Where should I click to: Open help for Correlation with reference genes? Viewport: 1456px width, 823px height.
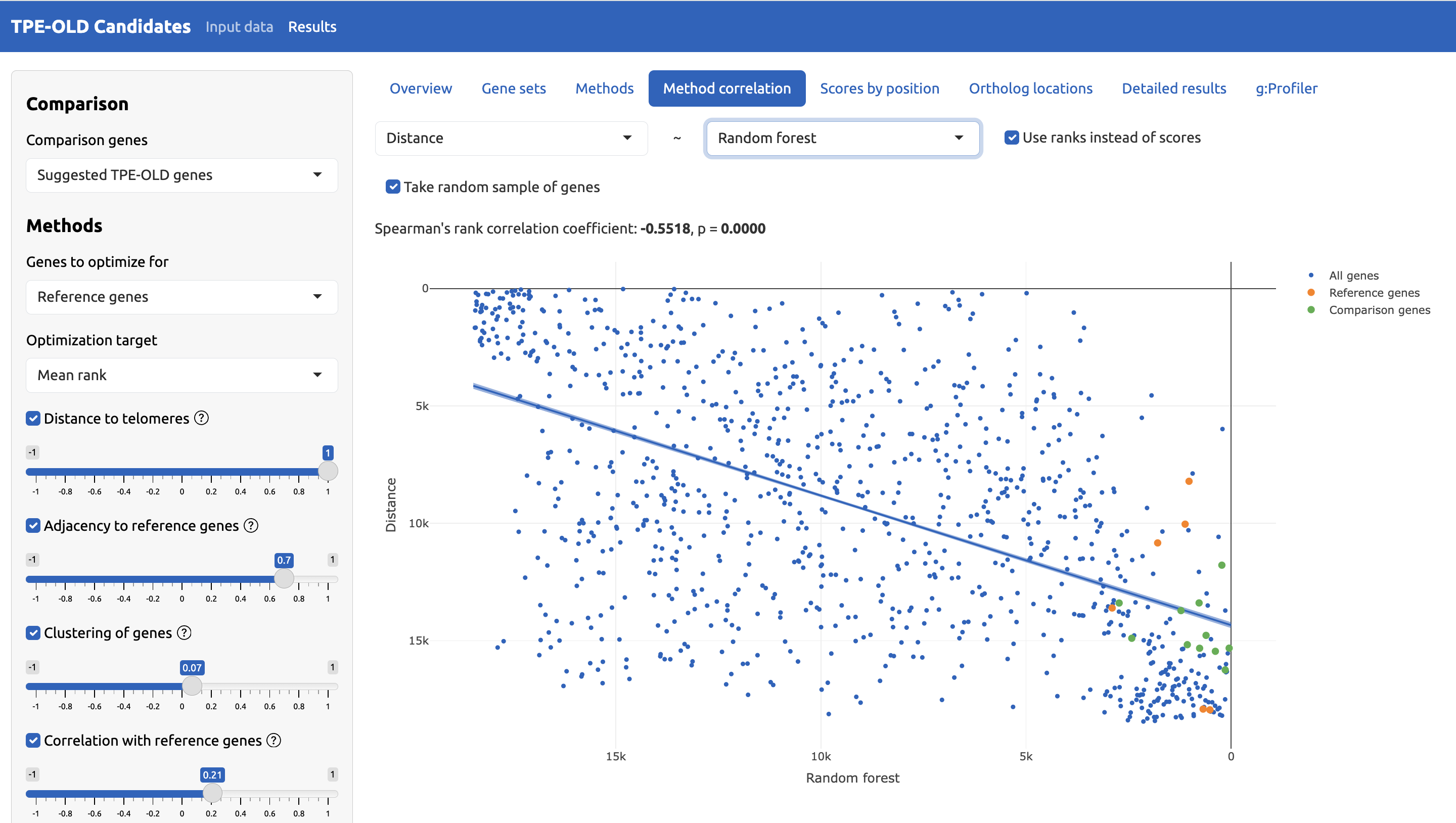tap(274, 740)
